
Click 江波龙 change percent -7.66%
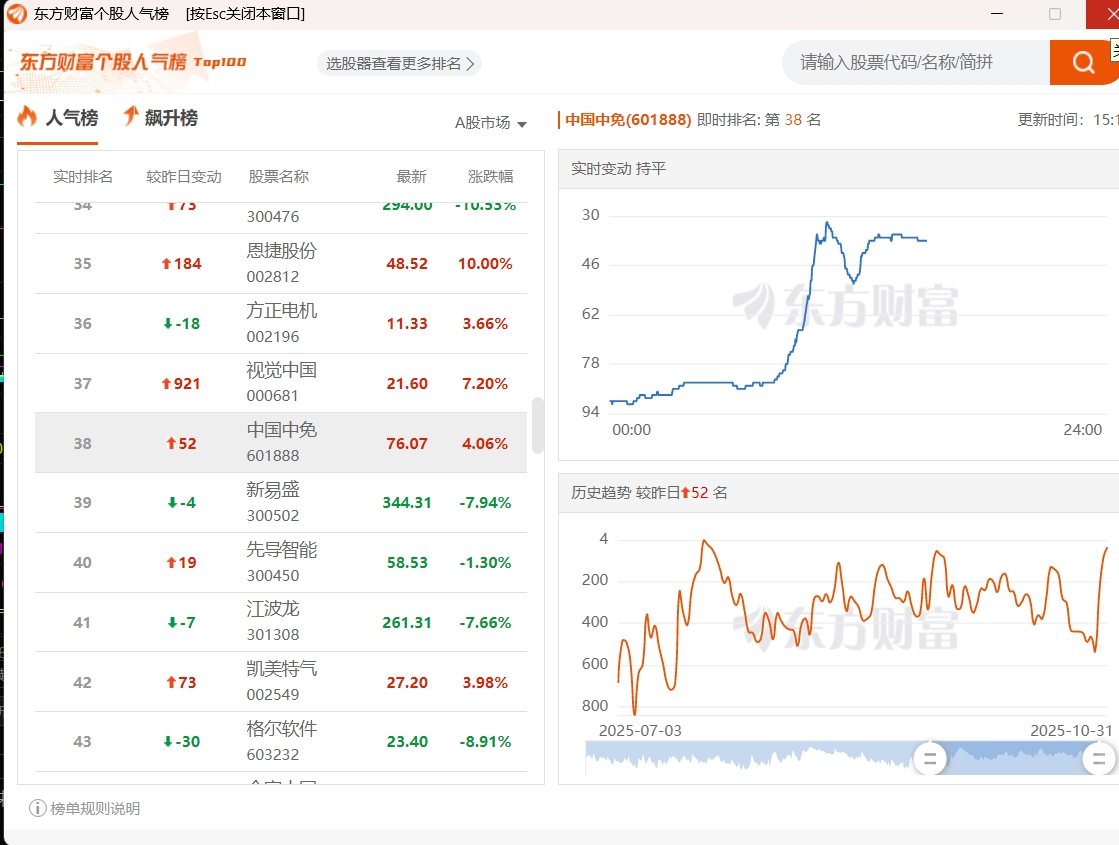coord(485,622)
